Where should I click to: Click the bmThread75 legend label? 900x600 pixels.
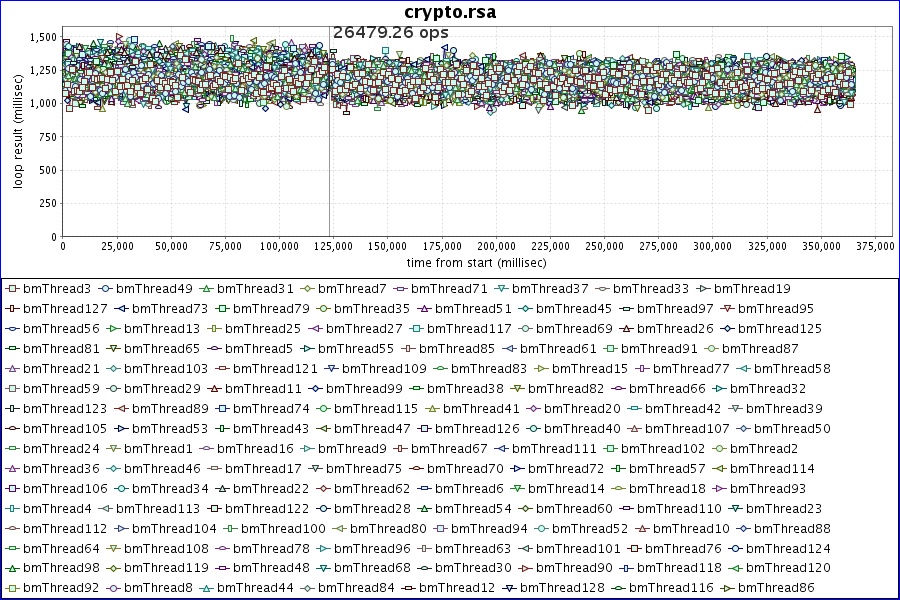click(x=364, y=469)
